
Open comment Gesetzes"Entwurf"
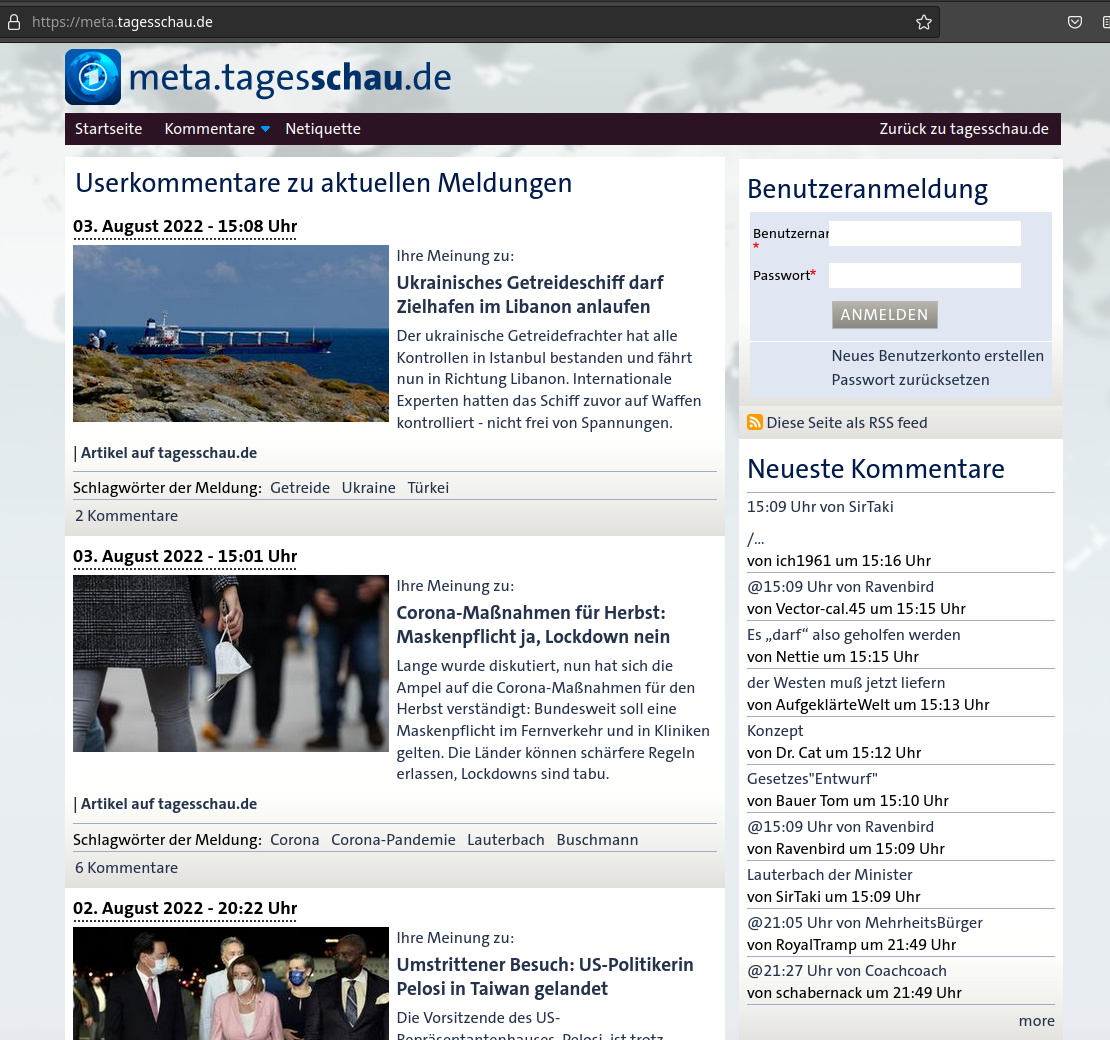(812, 779)
